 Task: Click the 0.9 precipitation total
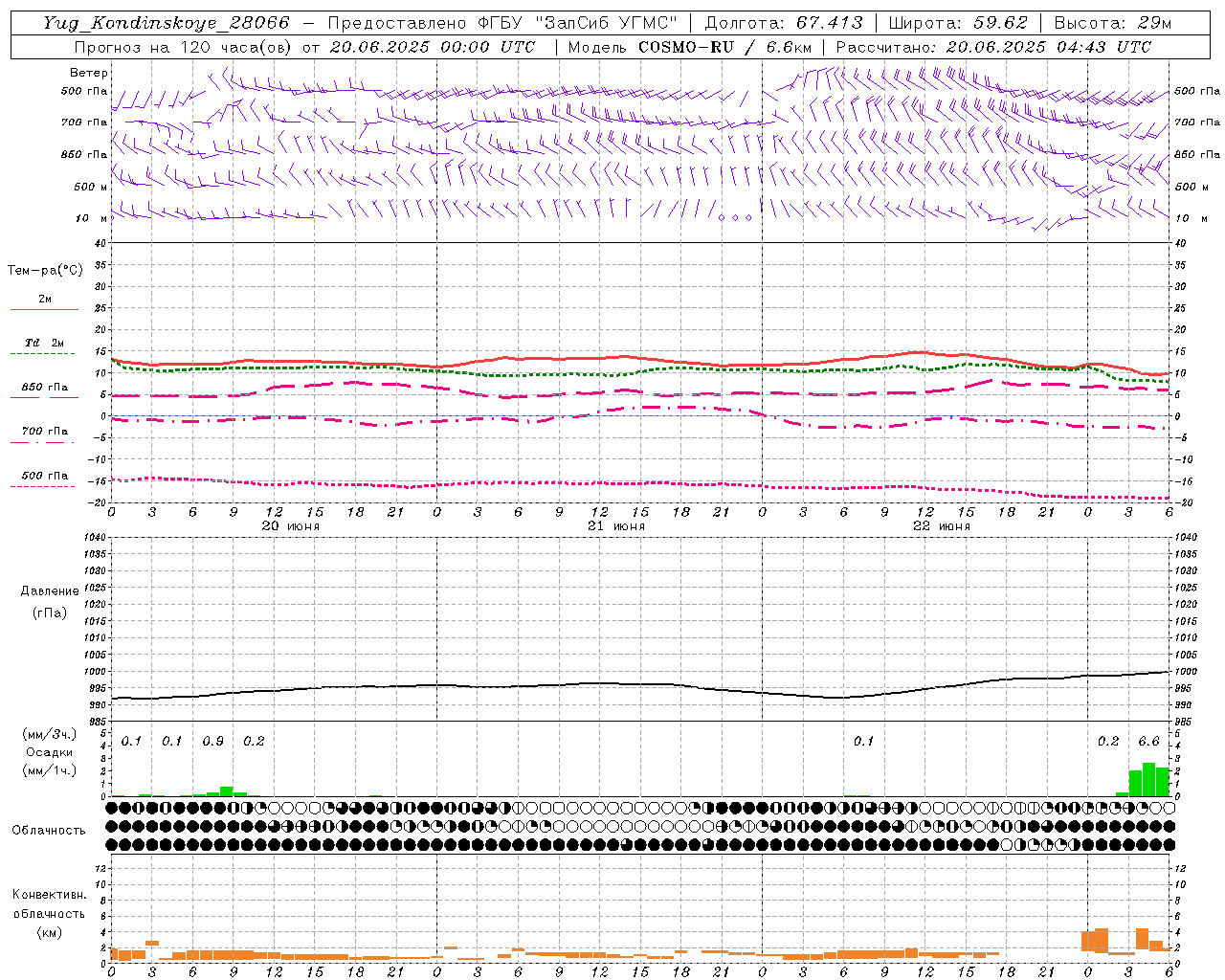click(x=213, y=742)
